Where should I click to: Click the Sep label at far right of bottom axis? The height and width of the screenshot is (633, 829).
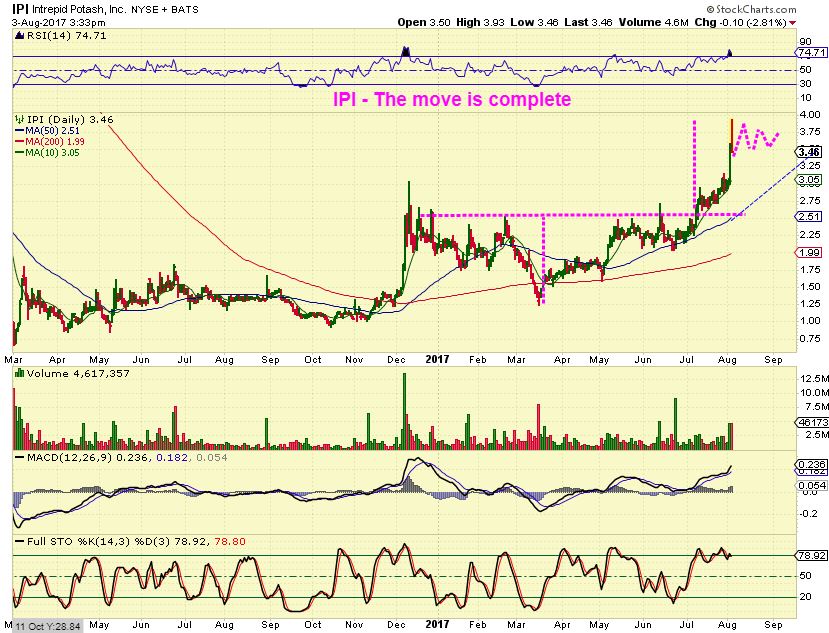(x=773, y=625)
